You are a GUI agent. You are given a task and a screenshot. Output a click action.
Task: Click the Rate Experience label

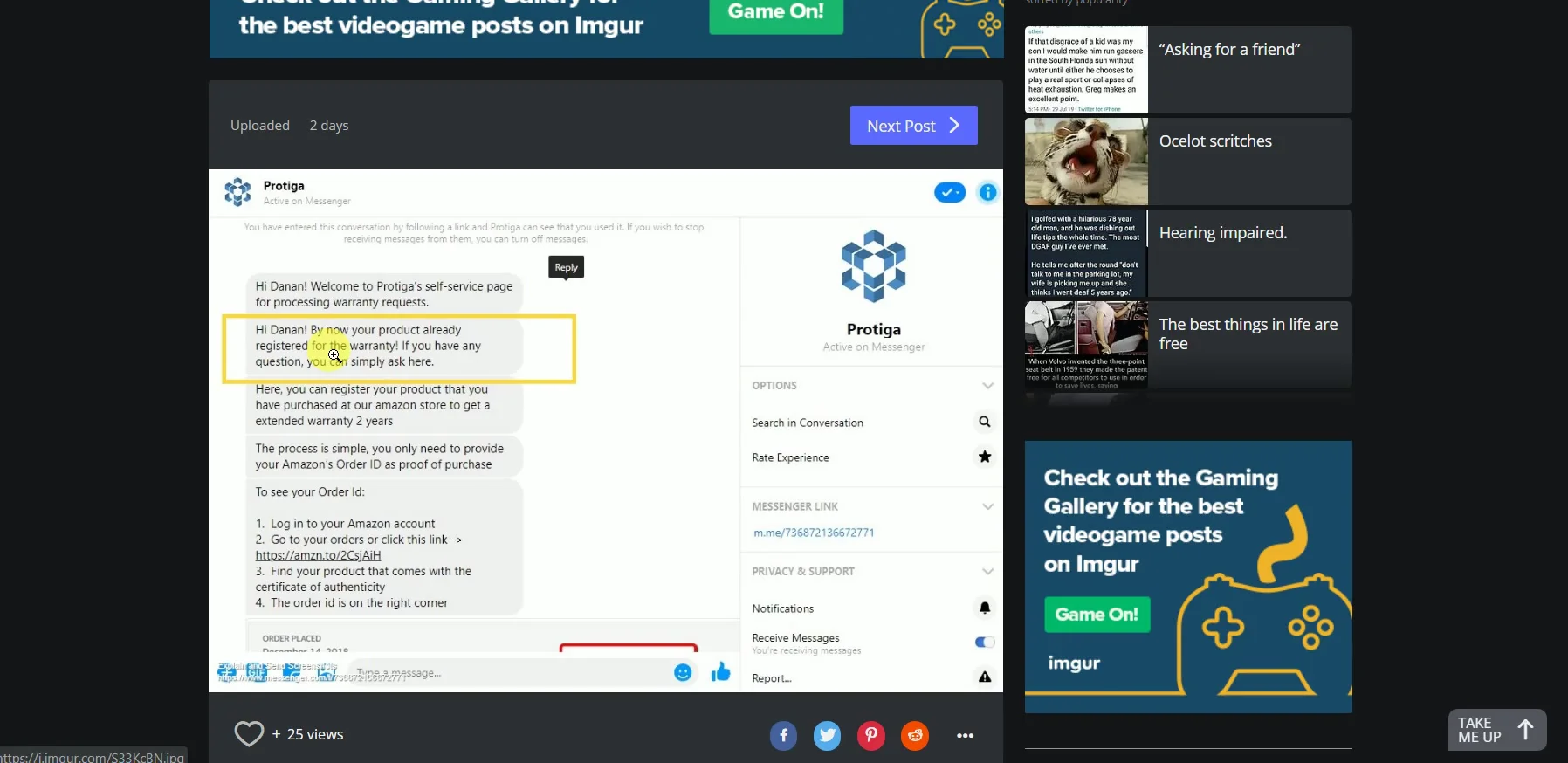(790, 457)
